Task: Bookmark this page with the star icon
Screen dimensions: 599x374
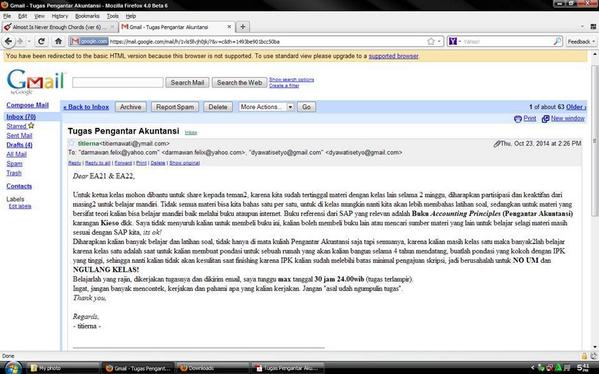Action: [431, 41]
